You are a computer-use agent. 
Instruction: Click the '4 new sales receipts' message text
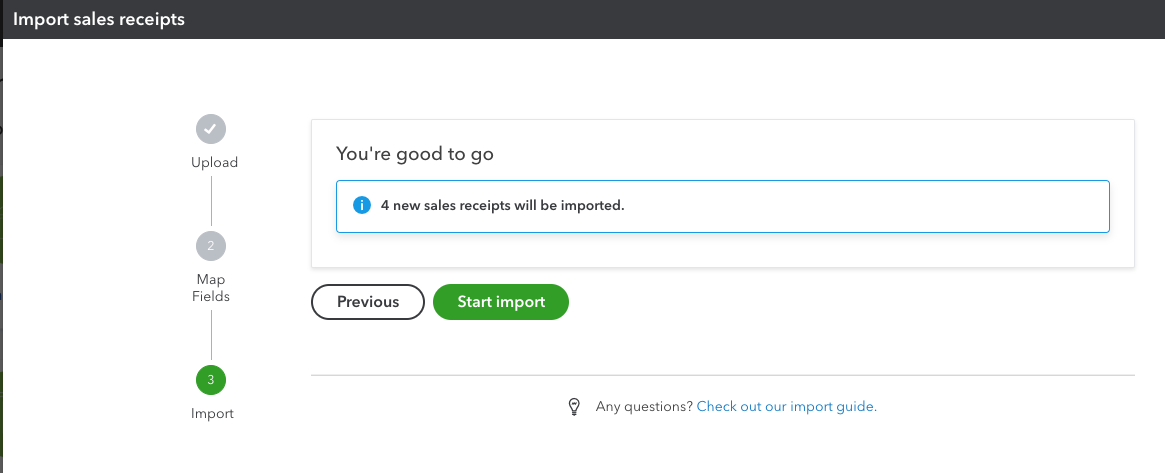[x=503, y=206]
